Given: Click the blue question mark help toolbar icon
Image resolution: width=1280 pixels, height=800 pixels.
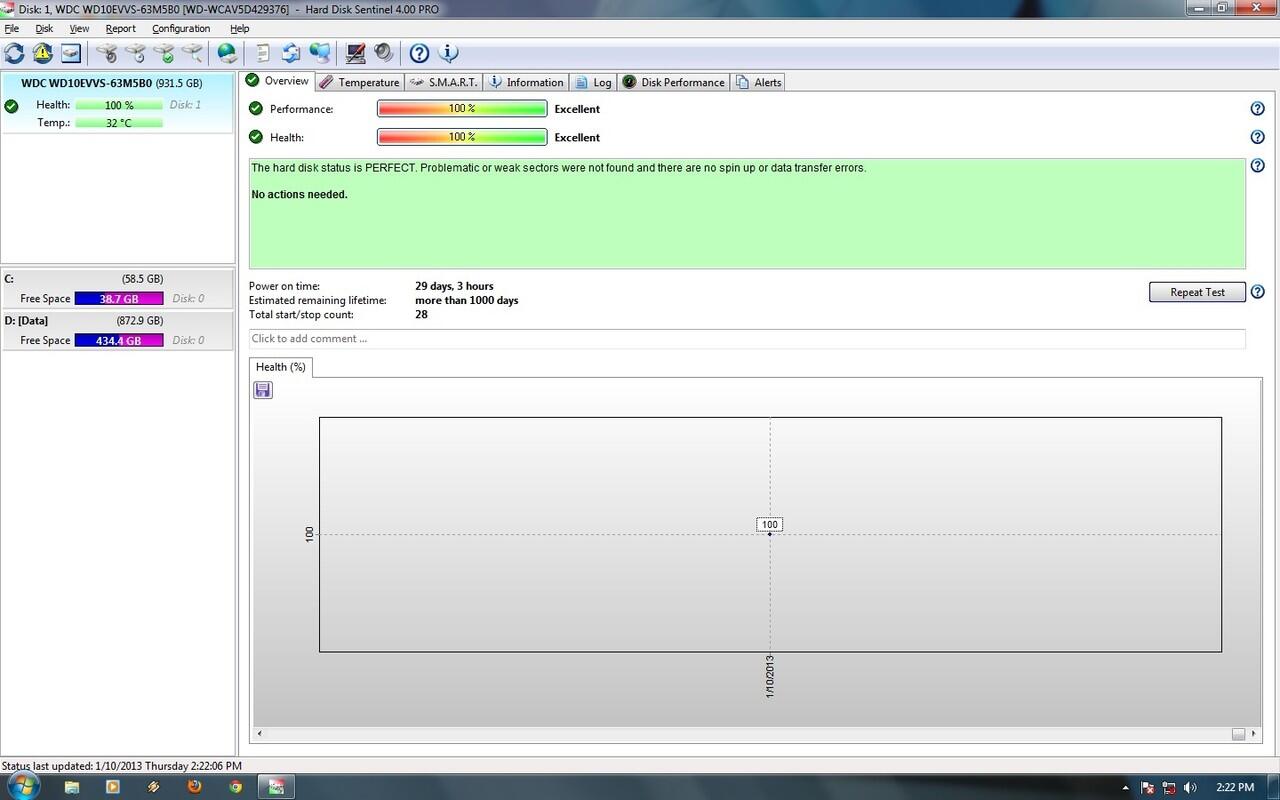Looking at the screenshot, I should tap(420, 53).
